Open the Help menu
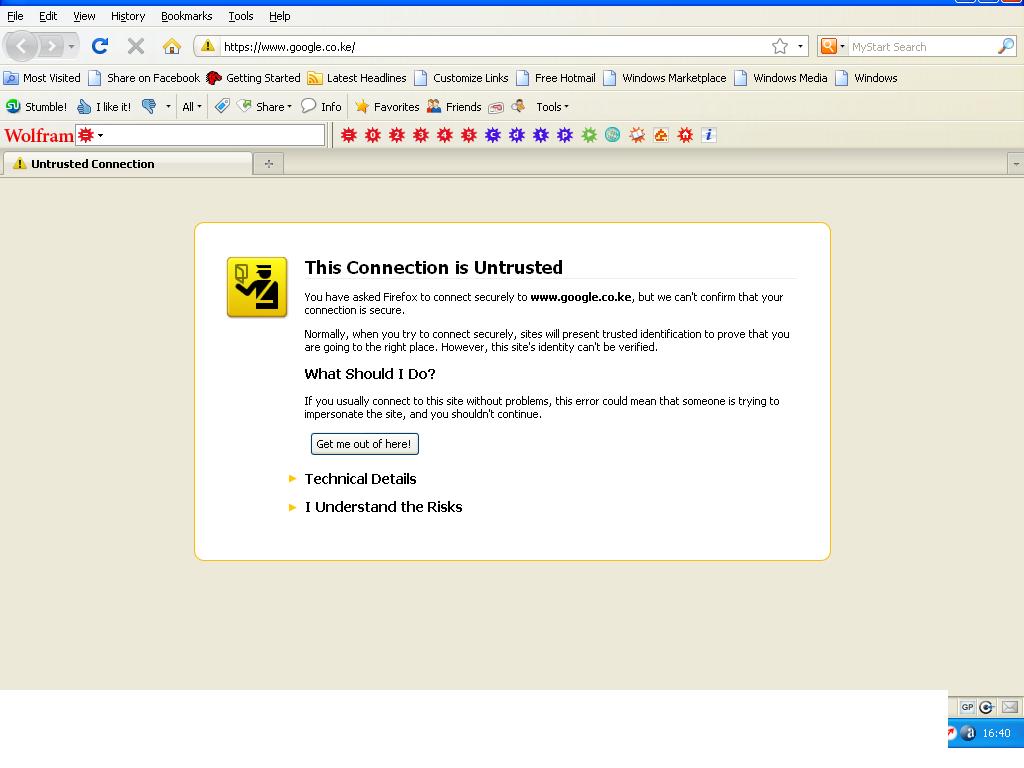Viewport: 1024px width, 768px height. [x=280, y=16]
